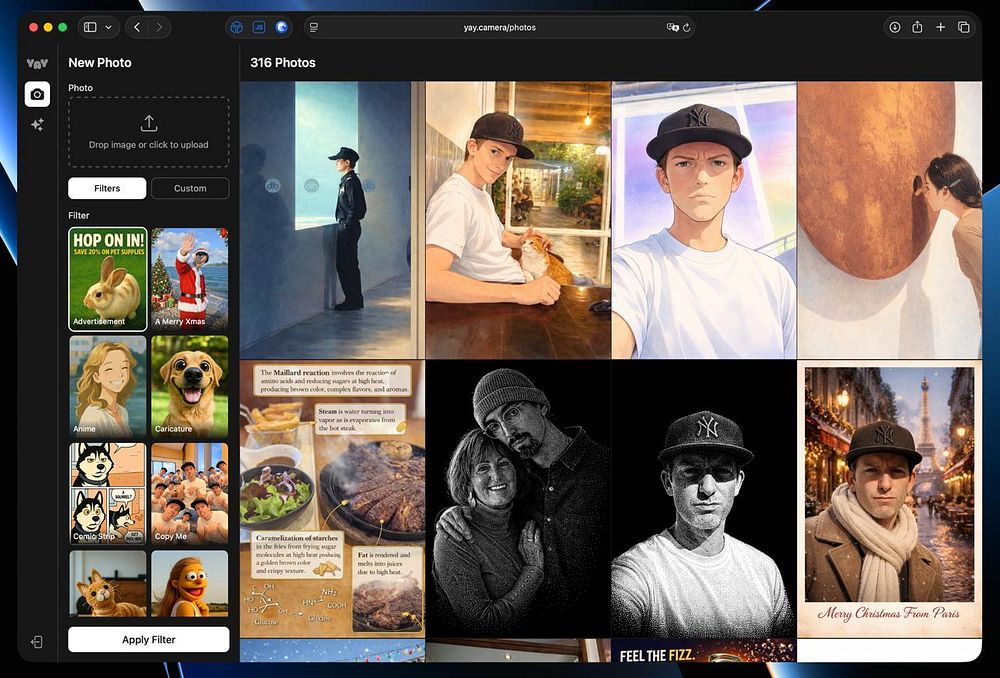Toggle the Safari sidebar button
Viewport: 1000px width, 678px height.
[91, 27]
